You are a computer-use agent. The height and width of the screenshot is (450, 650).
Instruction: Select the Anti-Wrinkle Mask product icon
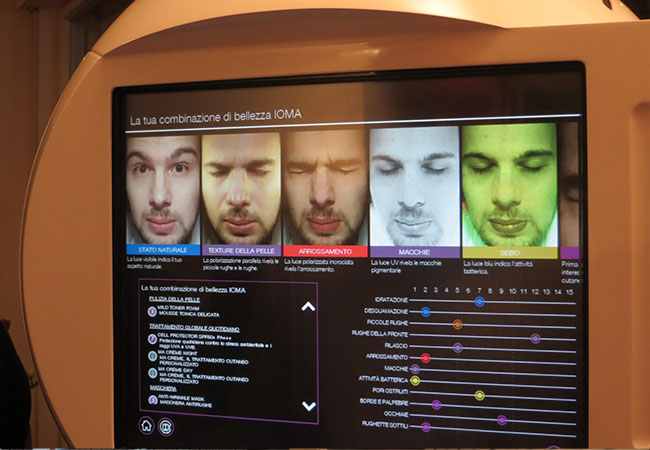152,399
